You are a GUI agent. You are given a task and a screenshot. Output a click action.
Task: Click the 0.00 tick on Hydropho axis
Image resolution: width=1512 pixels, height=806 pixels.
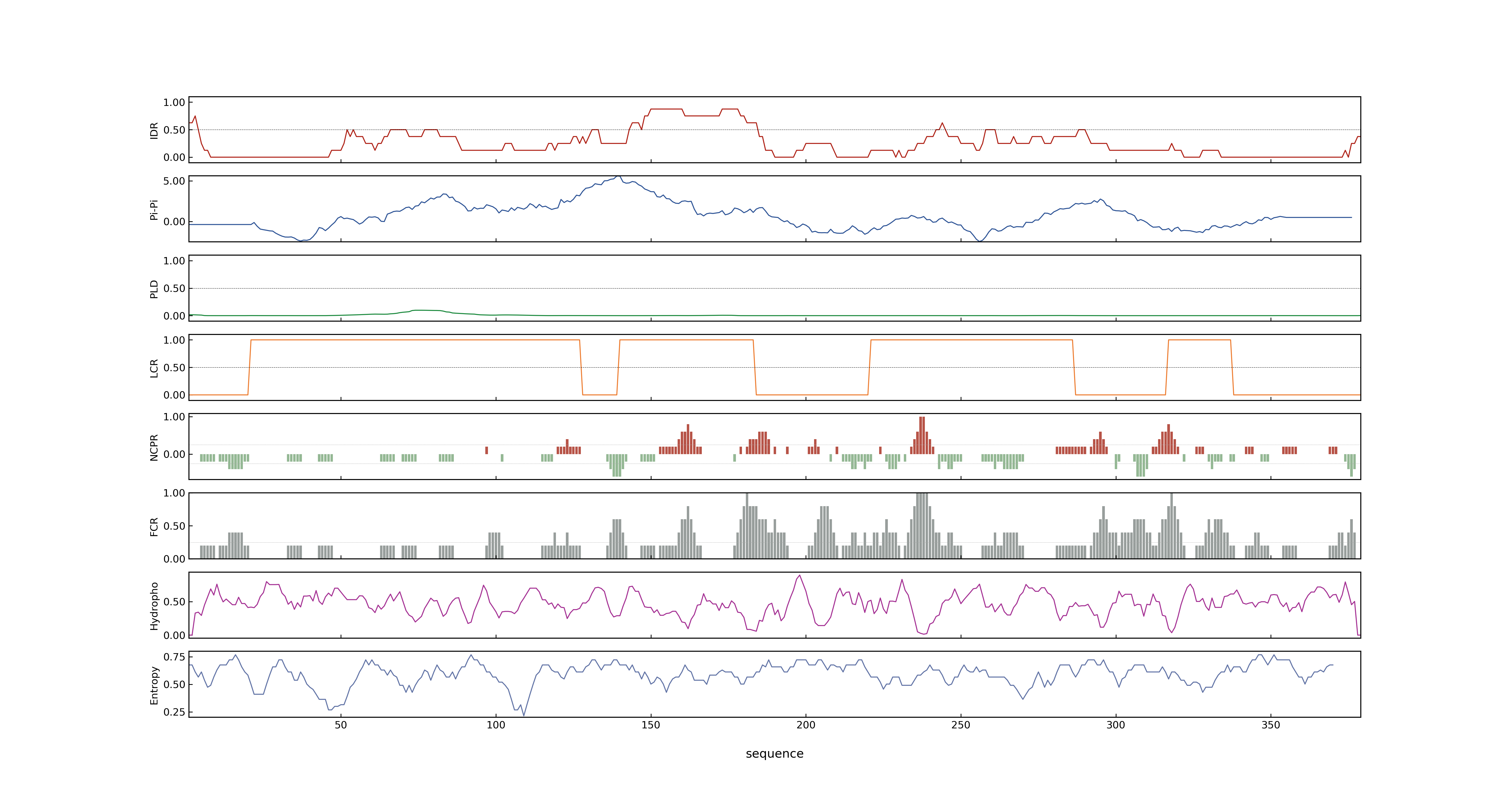[x=174, y=635]
